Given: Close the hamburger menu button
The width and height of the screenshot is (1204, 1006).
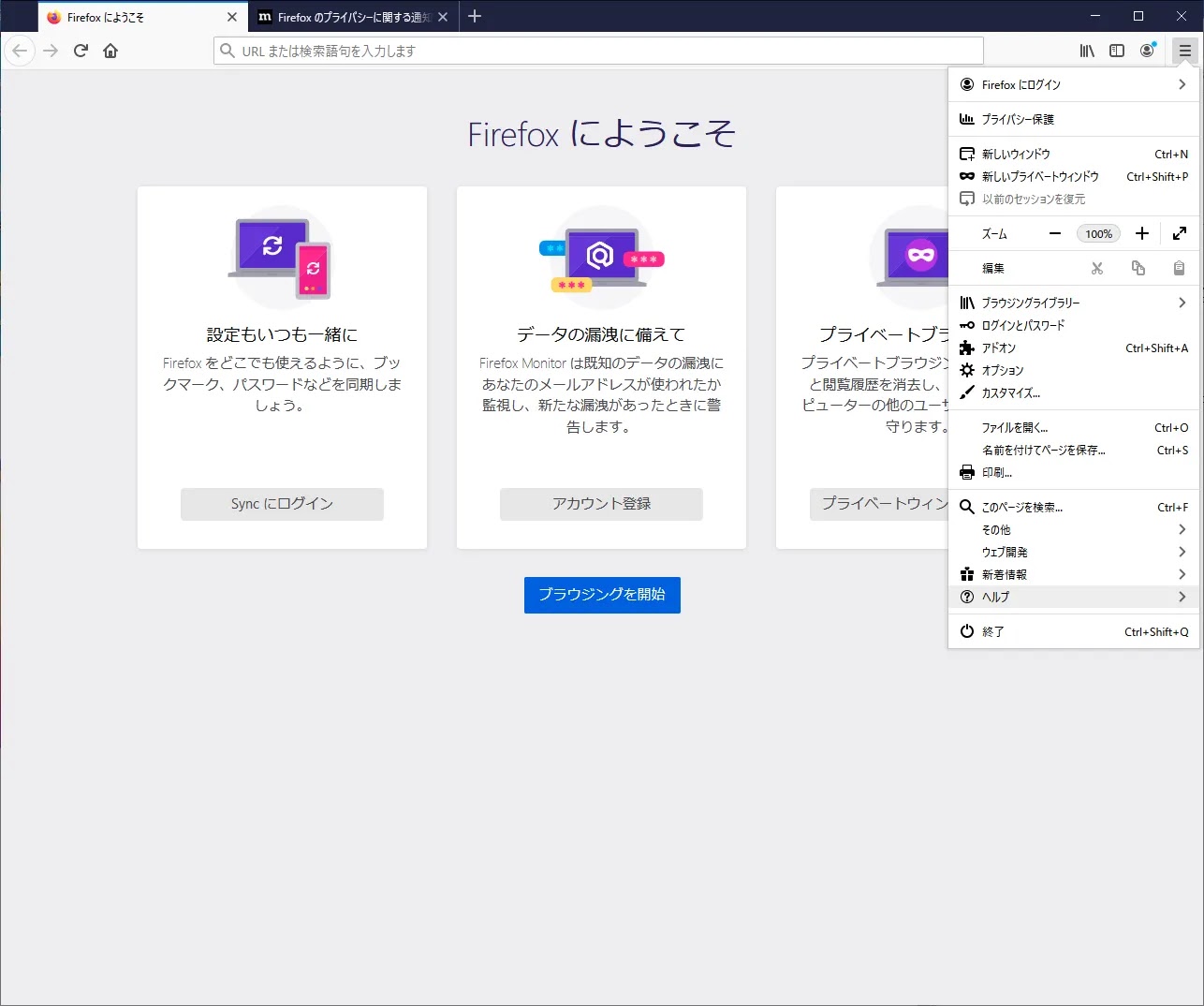Looking at the screenshot, I should pyautogui.click(x=1185, y=51).
